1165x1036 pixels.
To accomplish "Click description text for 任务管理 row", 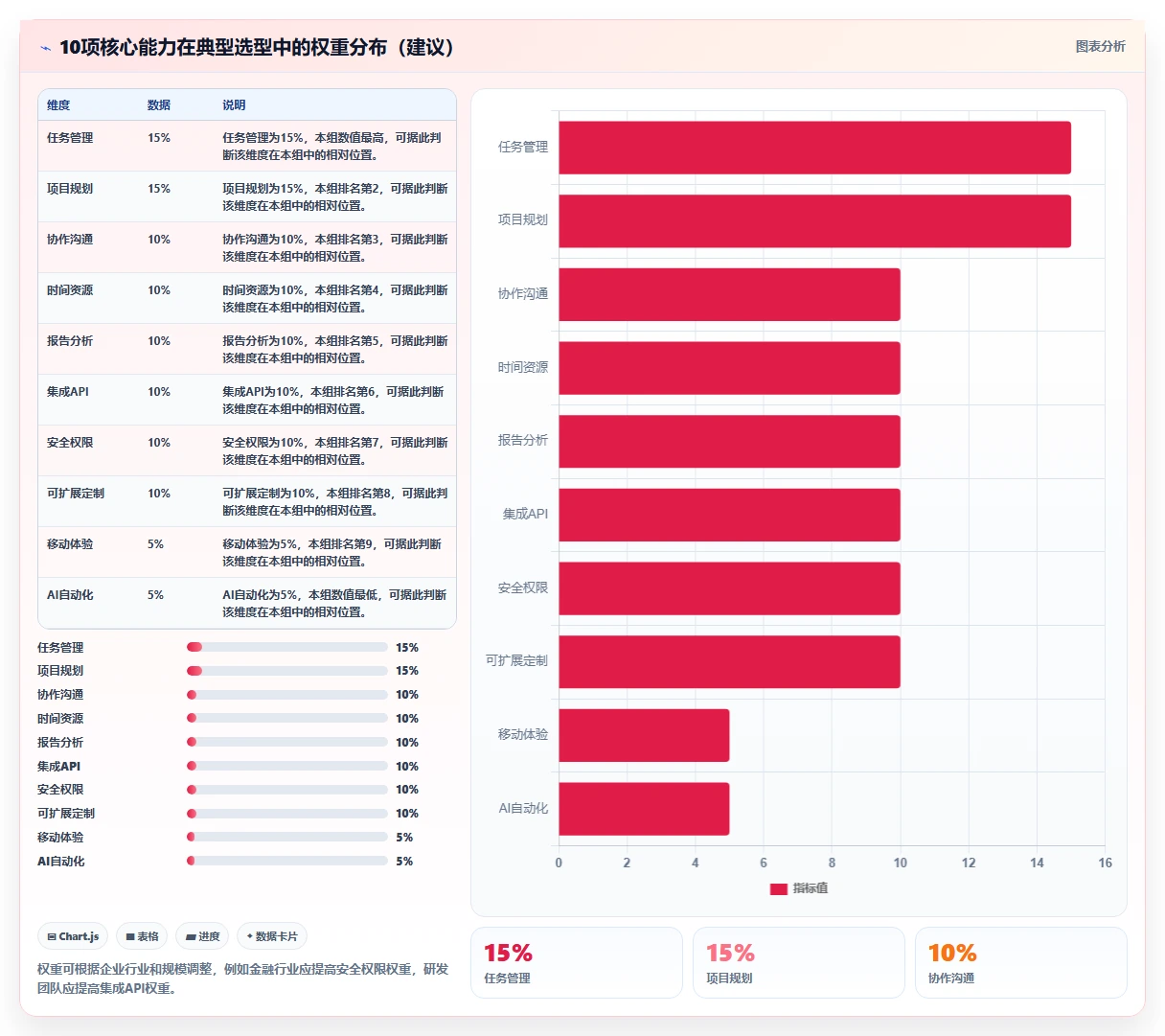I will pyautogui.click(x=332, y=147).
